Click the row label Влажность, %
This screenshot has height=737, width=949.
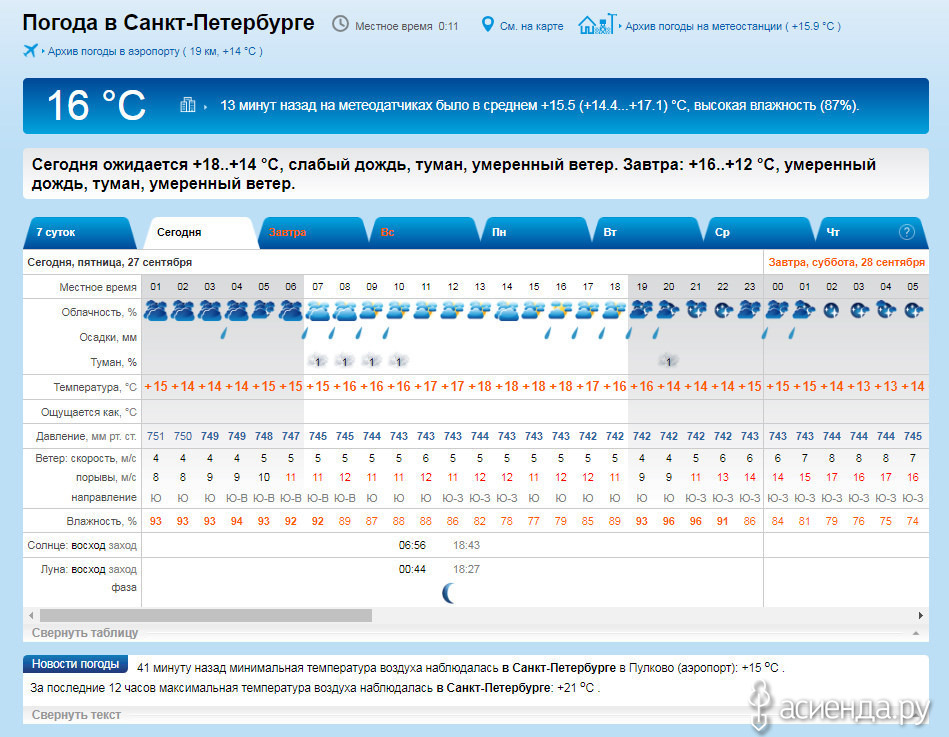pos(101,521)
